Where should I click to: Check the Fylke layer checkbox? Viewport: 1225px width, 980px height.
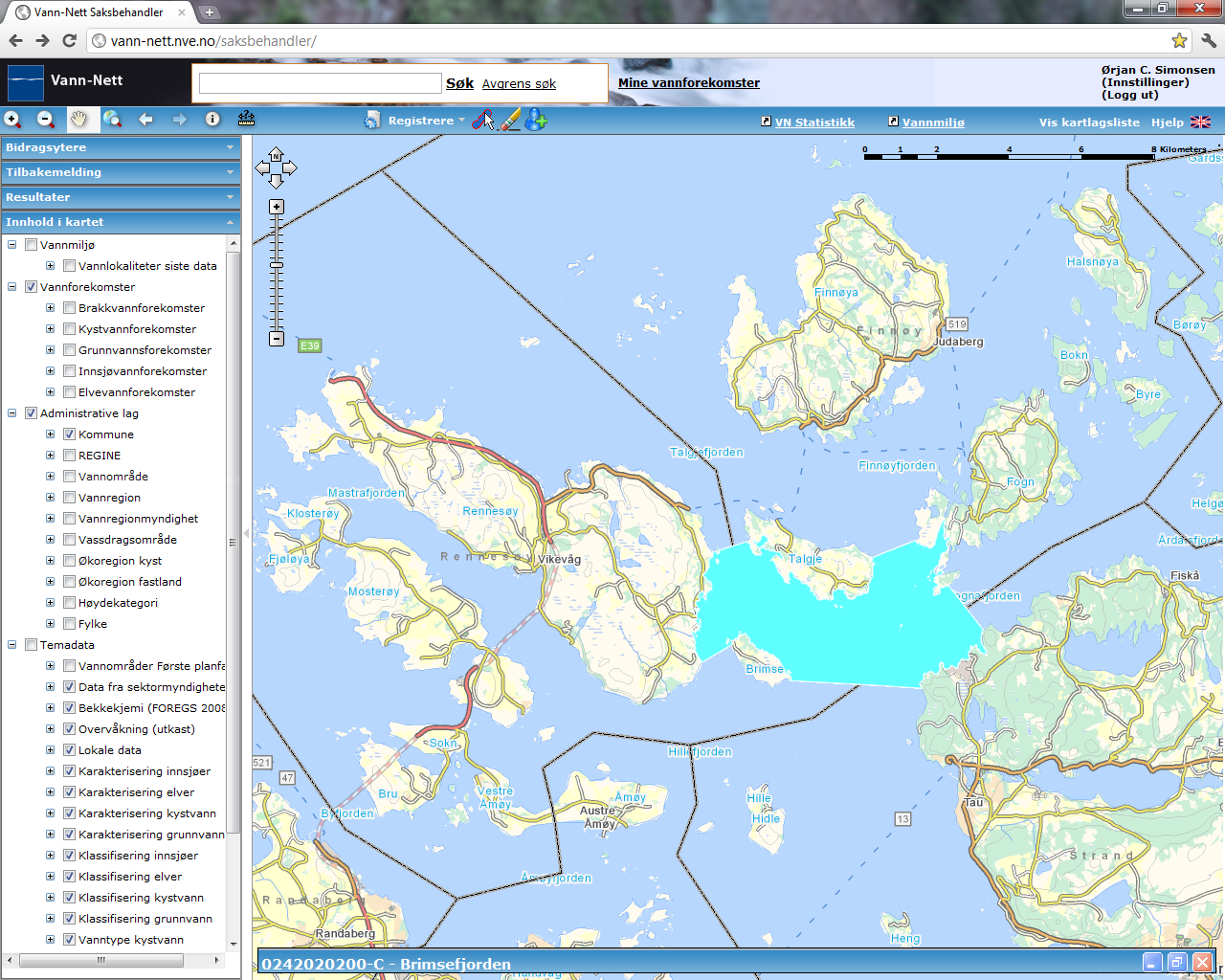69,624
